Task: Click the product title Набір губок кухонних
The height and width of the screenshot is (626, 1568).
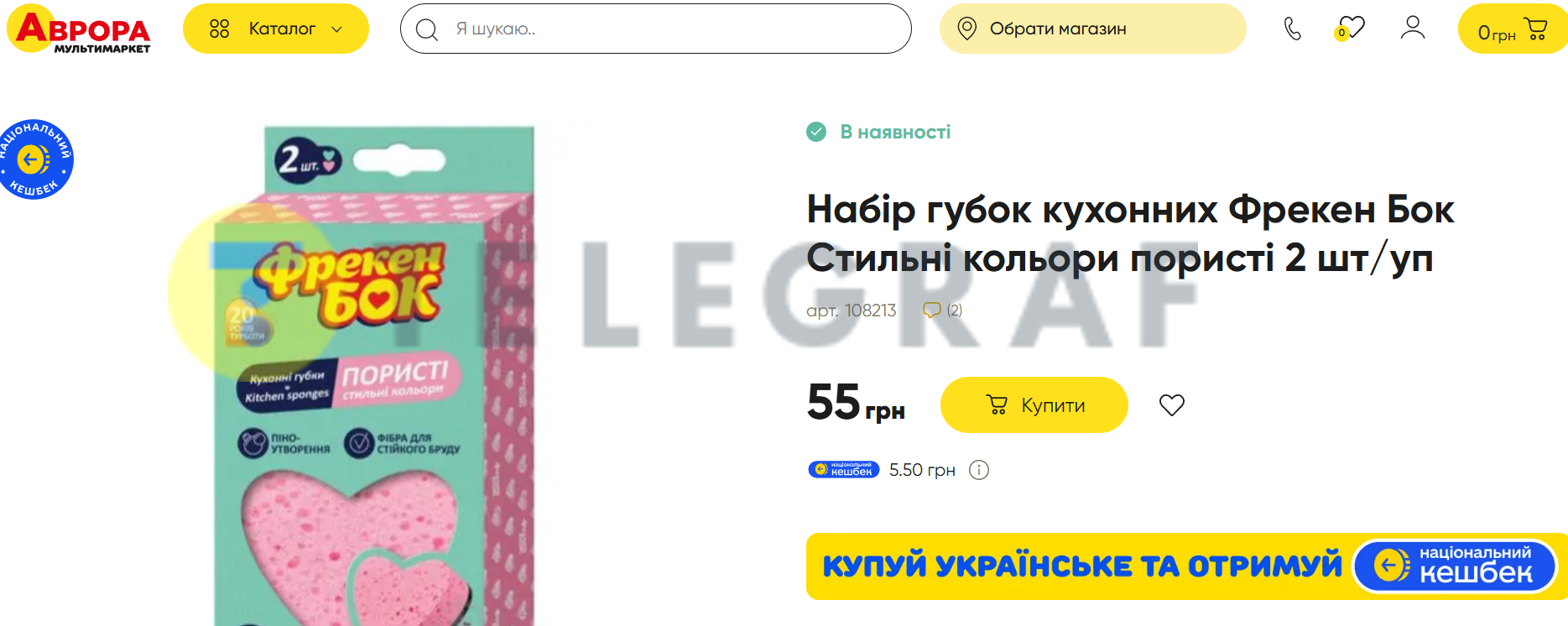Action: point(1130,233)
